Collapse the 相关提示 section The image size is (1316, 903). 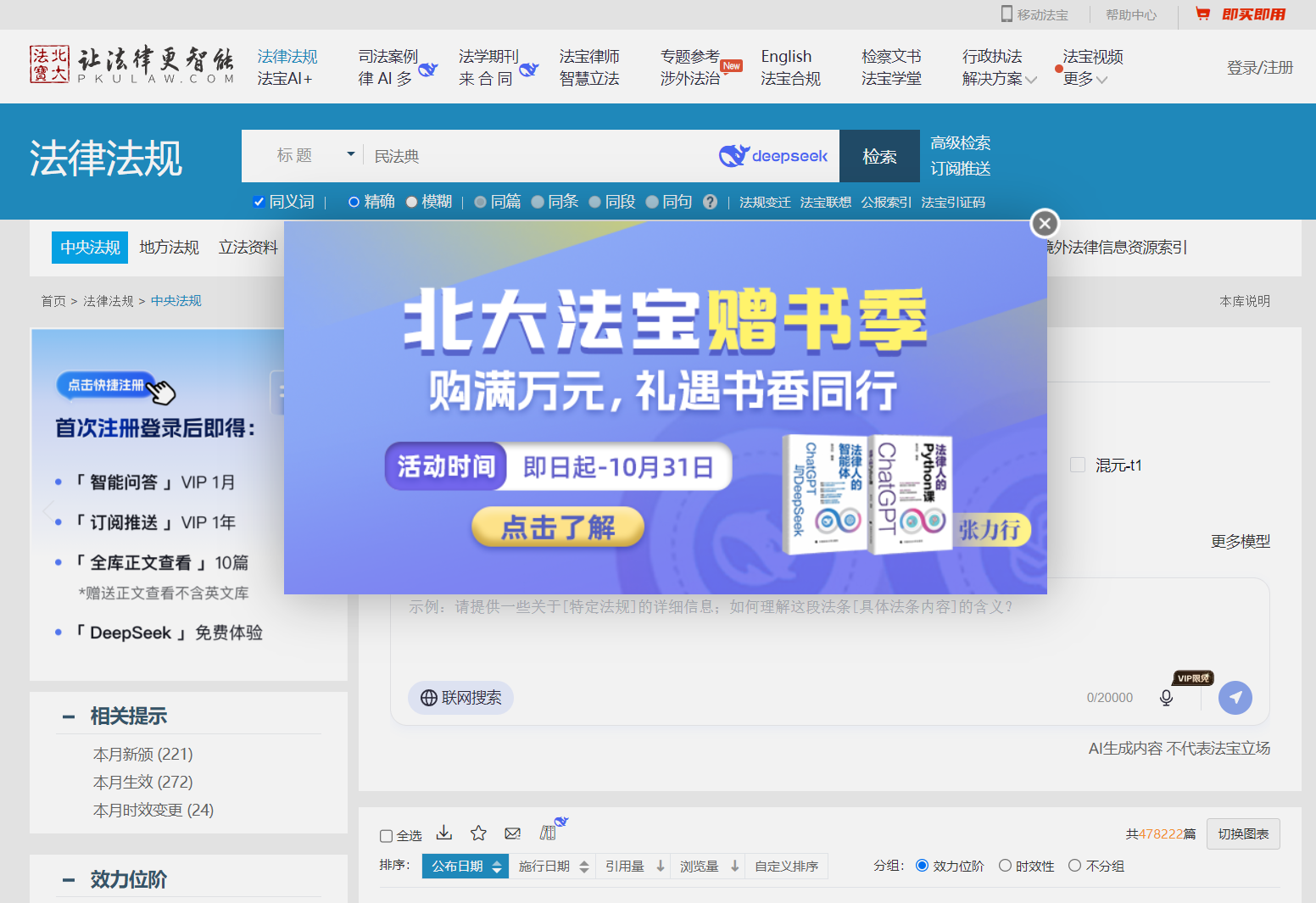coord(69,716)
